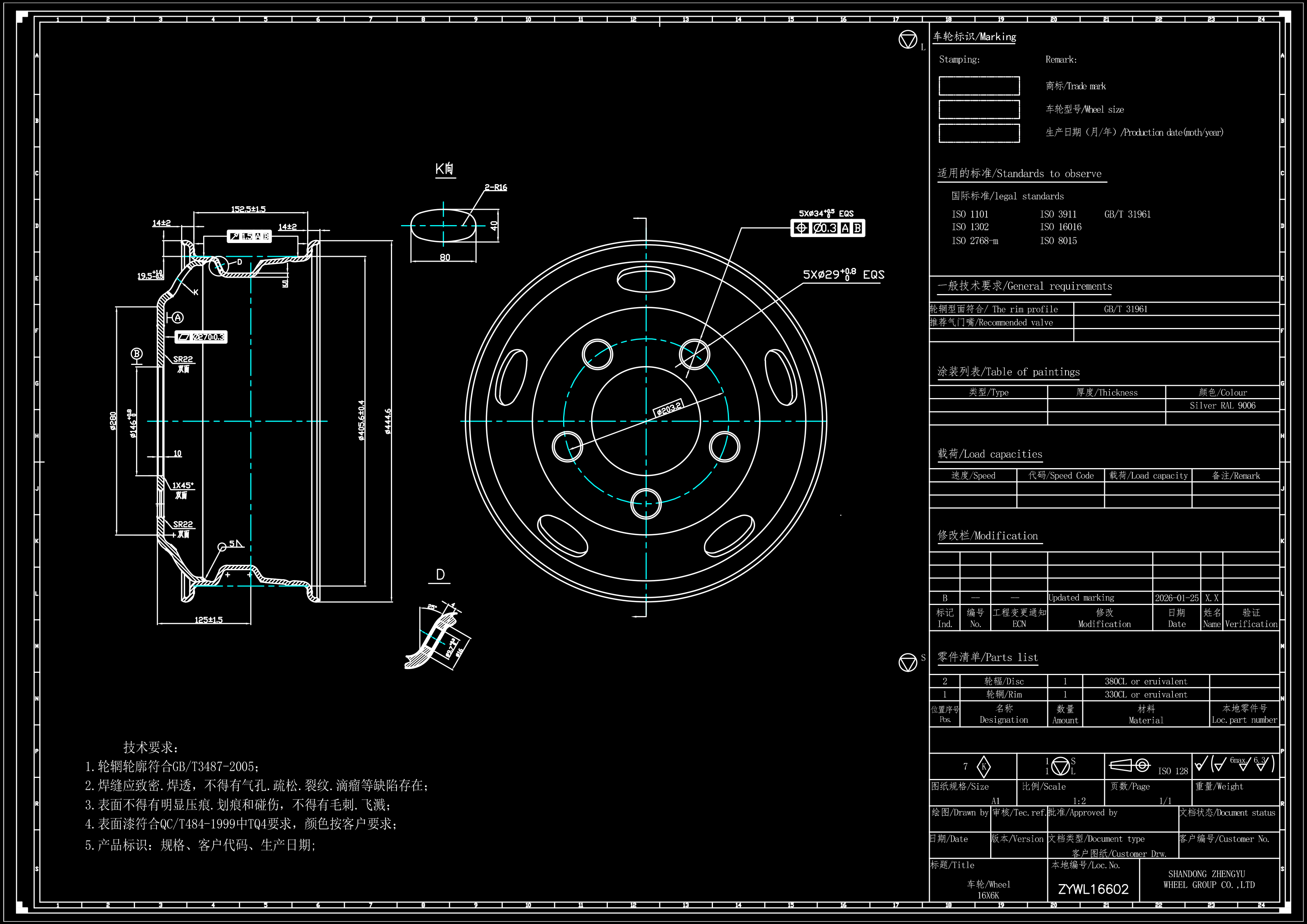The image size is (1307, 924).
Task: Click the circled triangle symbol labeled S near Parts list
Action: tap(907, 663)
